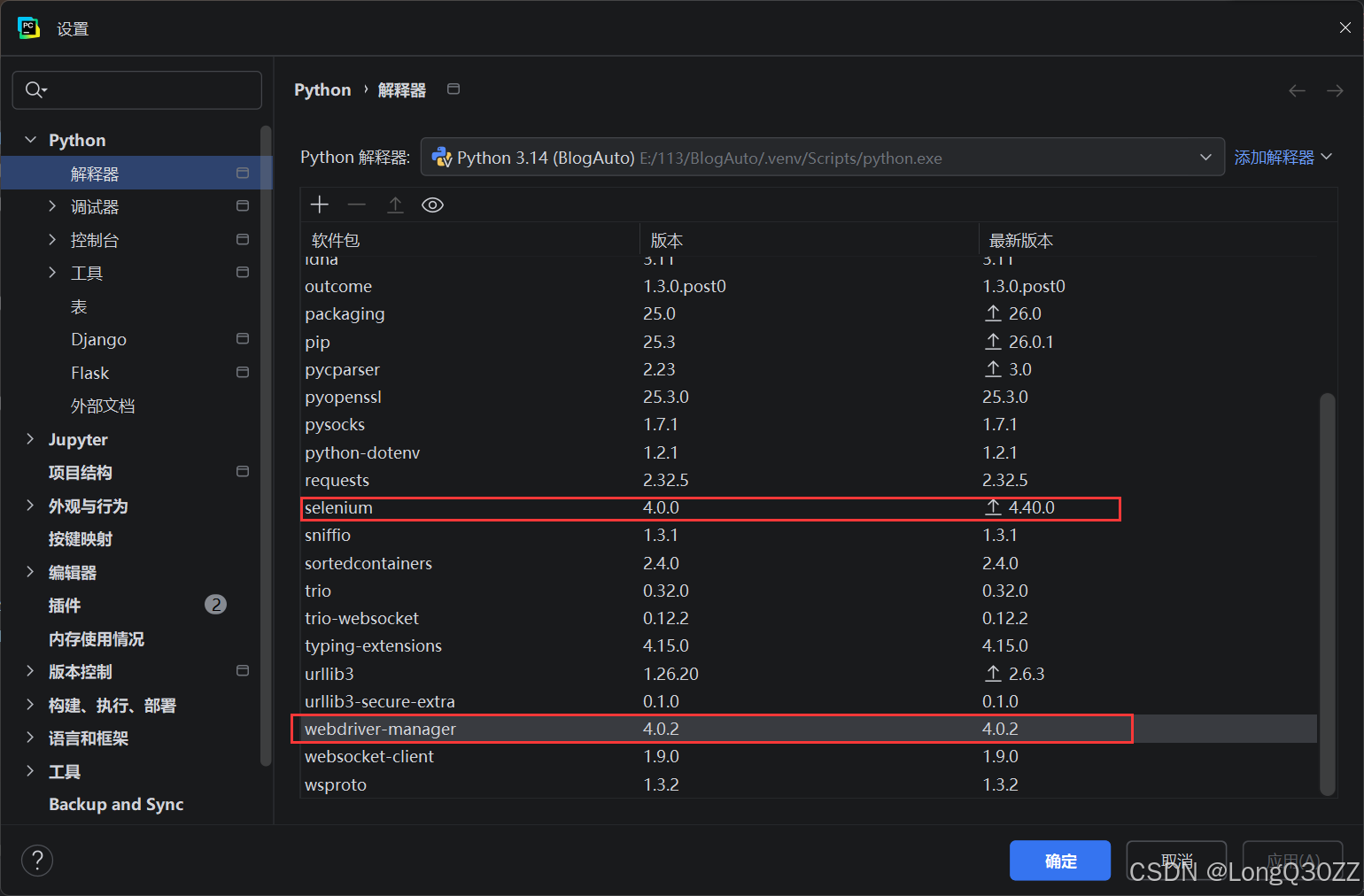Expand the 编辑器 tree node
The height and width of the screenshot is (896, 1364).
31,572
